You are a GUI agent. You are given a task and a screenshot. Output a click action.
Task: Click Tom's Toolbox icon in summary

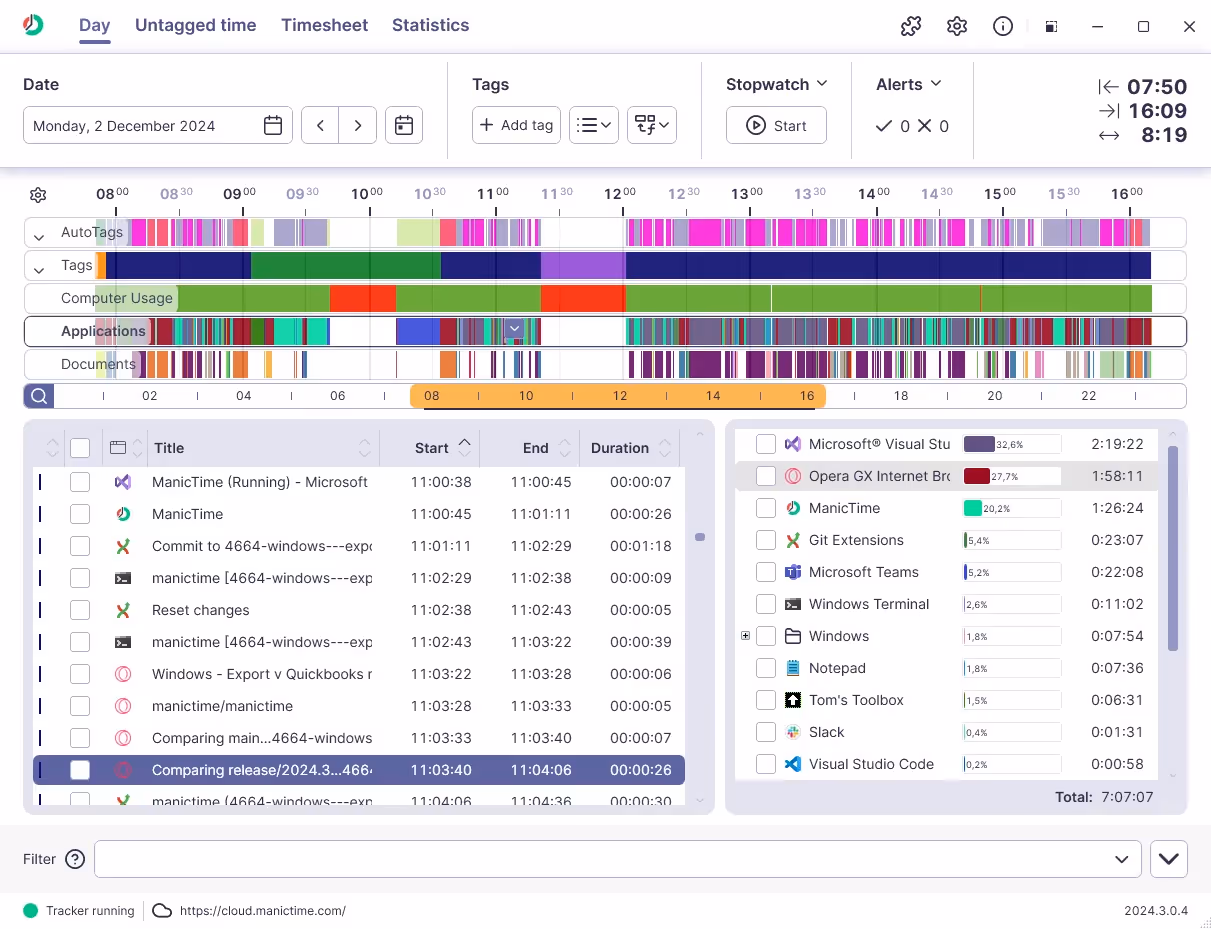pyautogui.click(x=793, y=700)
